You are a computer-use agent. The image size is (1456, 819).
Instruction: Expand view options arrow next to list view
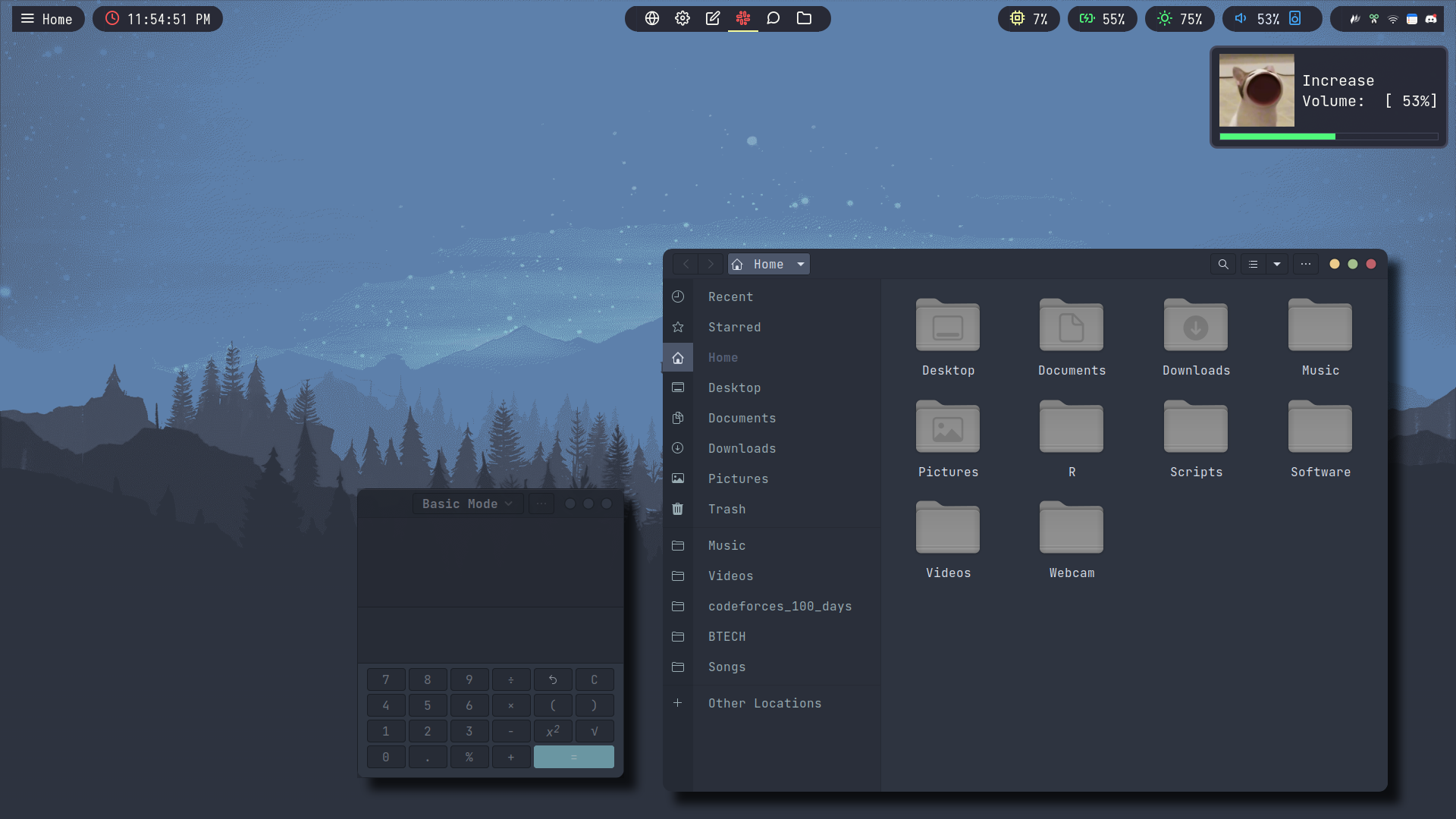(x=1277, y=265)
